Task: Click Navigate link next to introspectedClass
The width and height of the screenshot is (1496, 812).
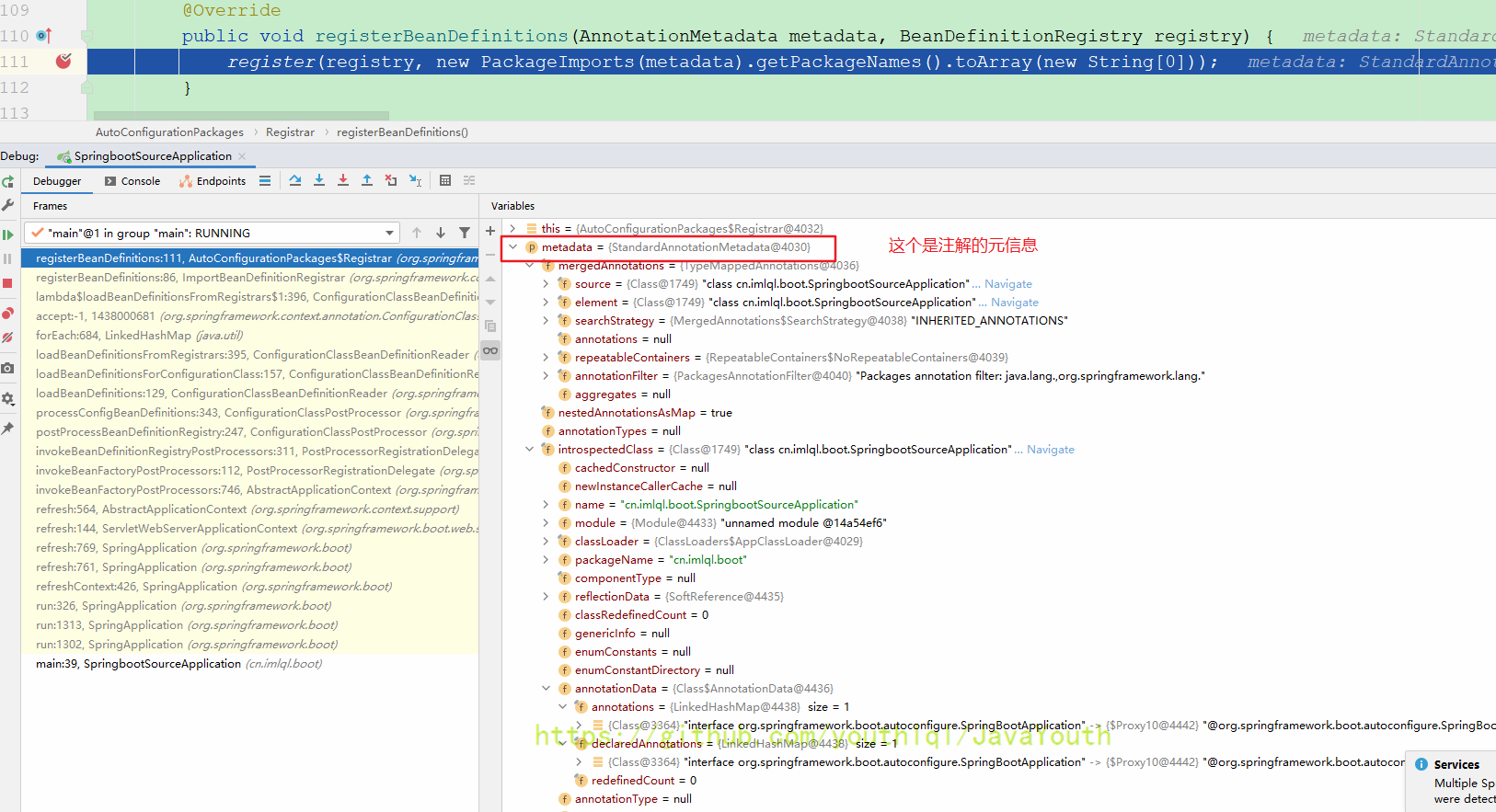Action: point(1050,450)
